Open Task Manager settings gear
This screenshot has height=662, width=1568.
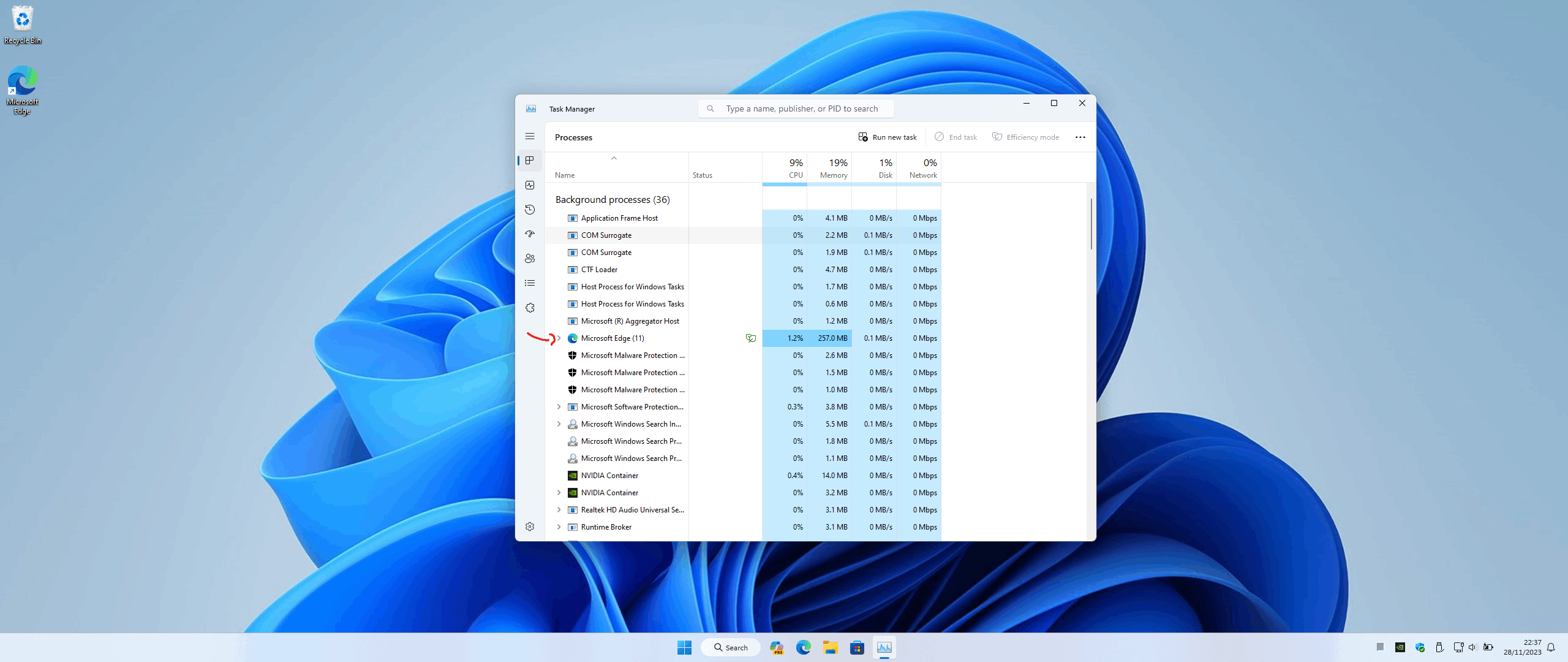(x=530, y=527)
